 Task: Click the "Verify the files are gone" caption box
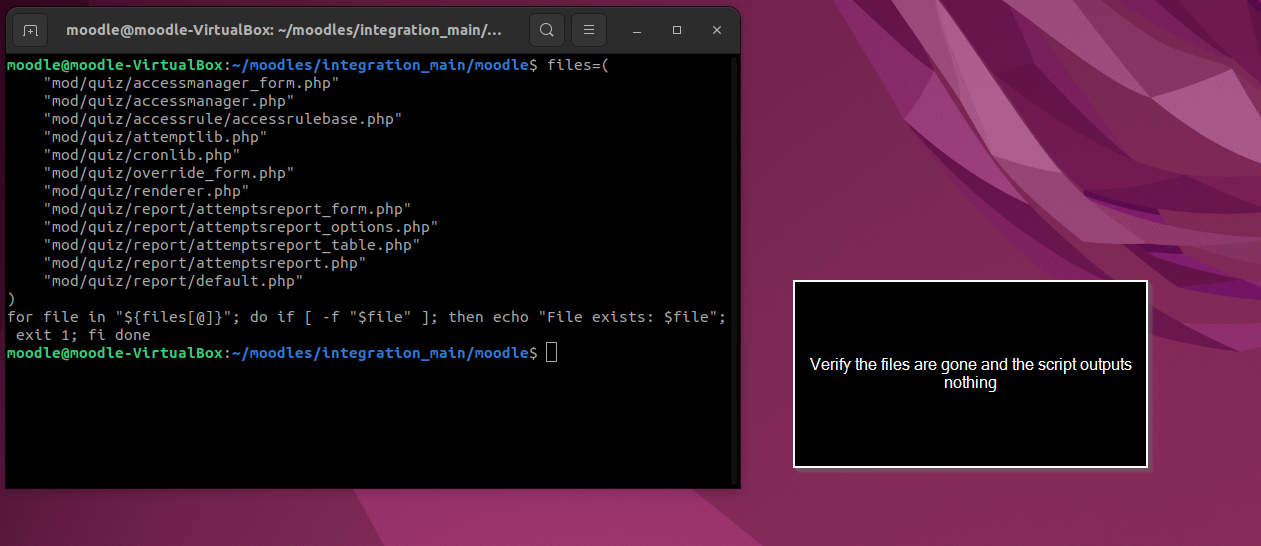970,374
